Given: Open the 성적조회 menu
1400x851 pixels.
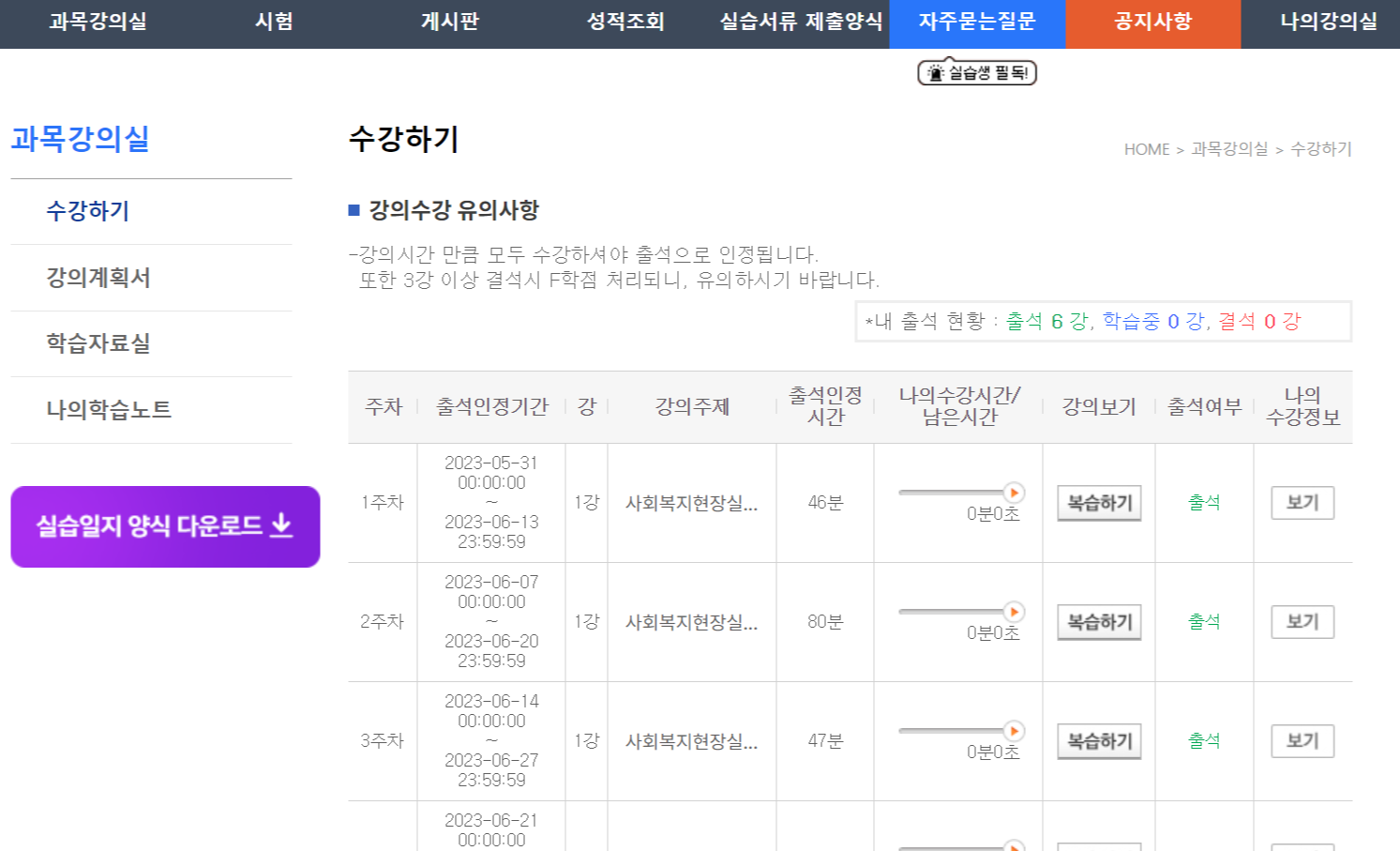Looking at the screenshot, I should pos(625,22).
